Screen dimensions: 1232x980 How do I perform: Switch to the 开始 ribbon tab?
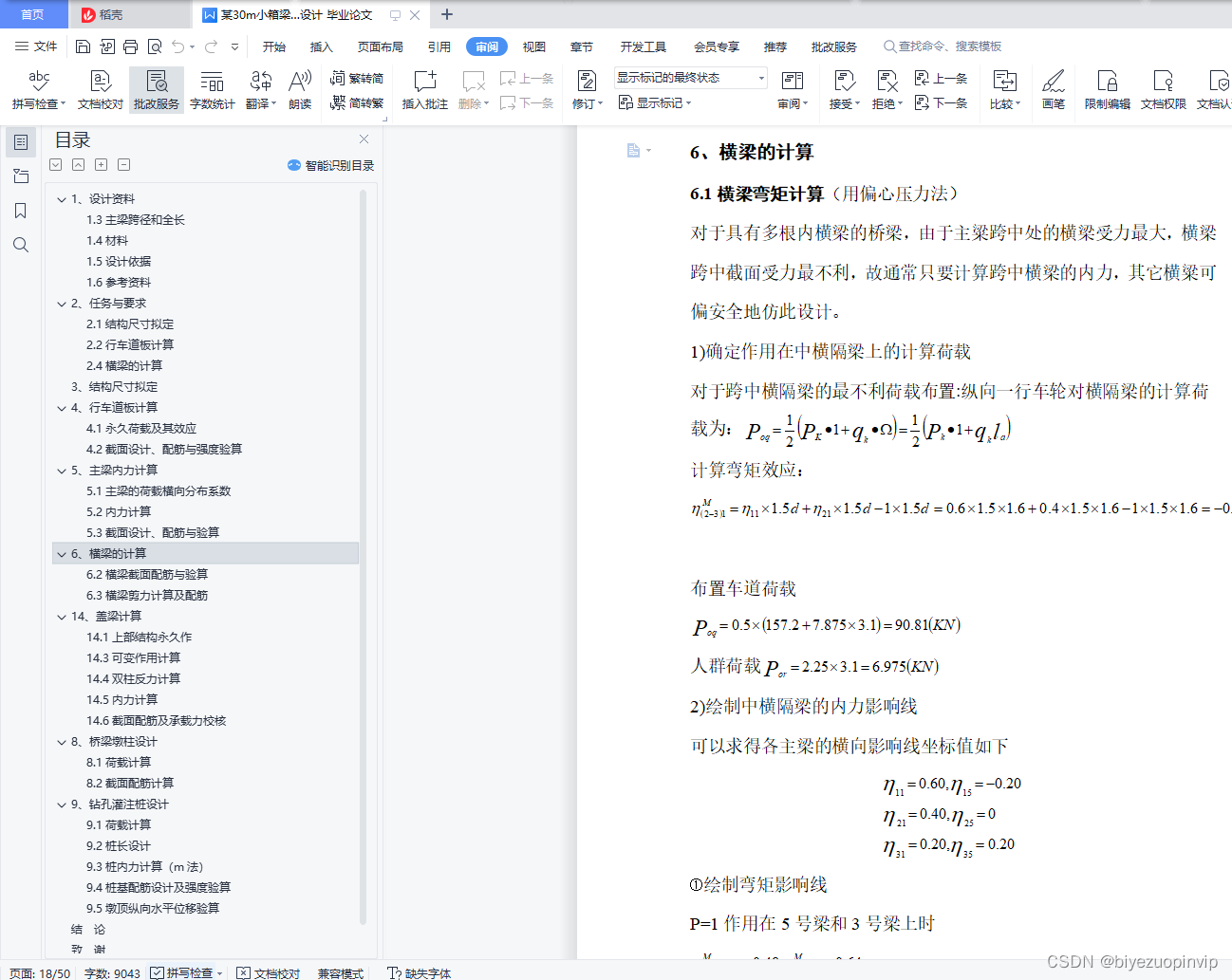point(274,46)
